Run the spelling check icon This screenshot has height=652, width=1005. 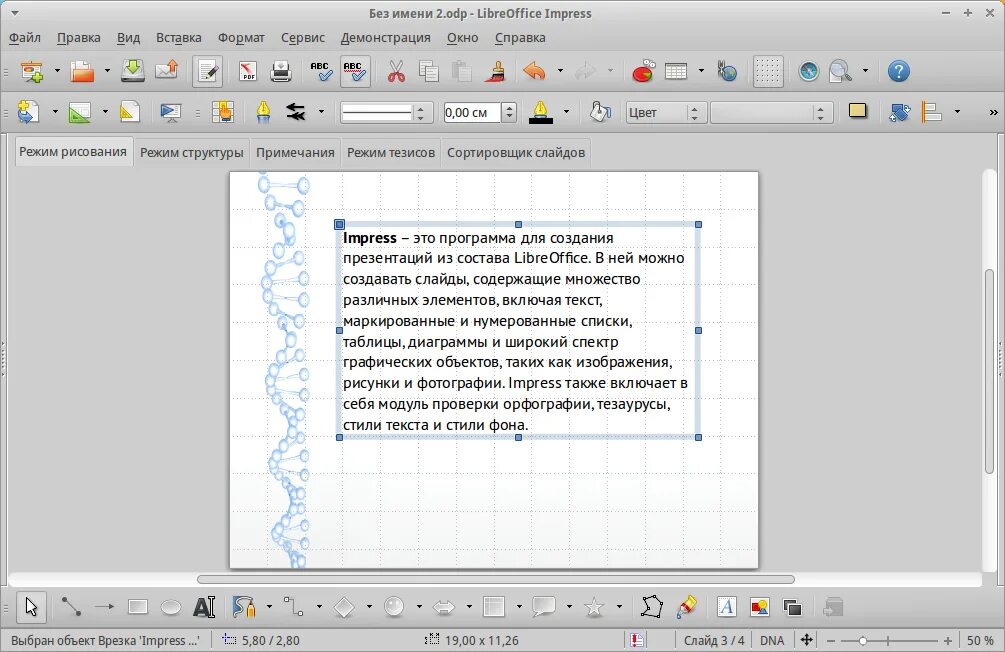point(320,71)
